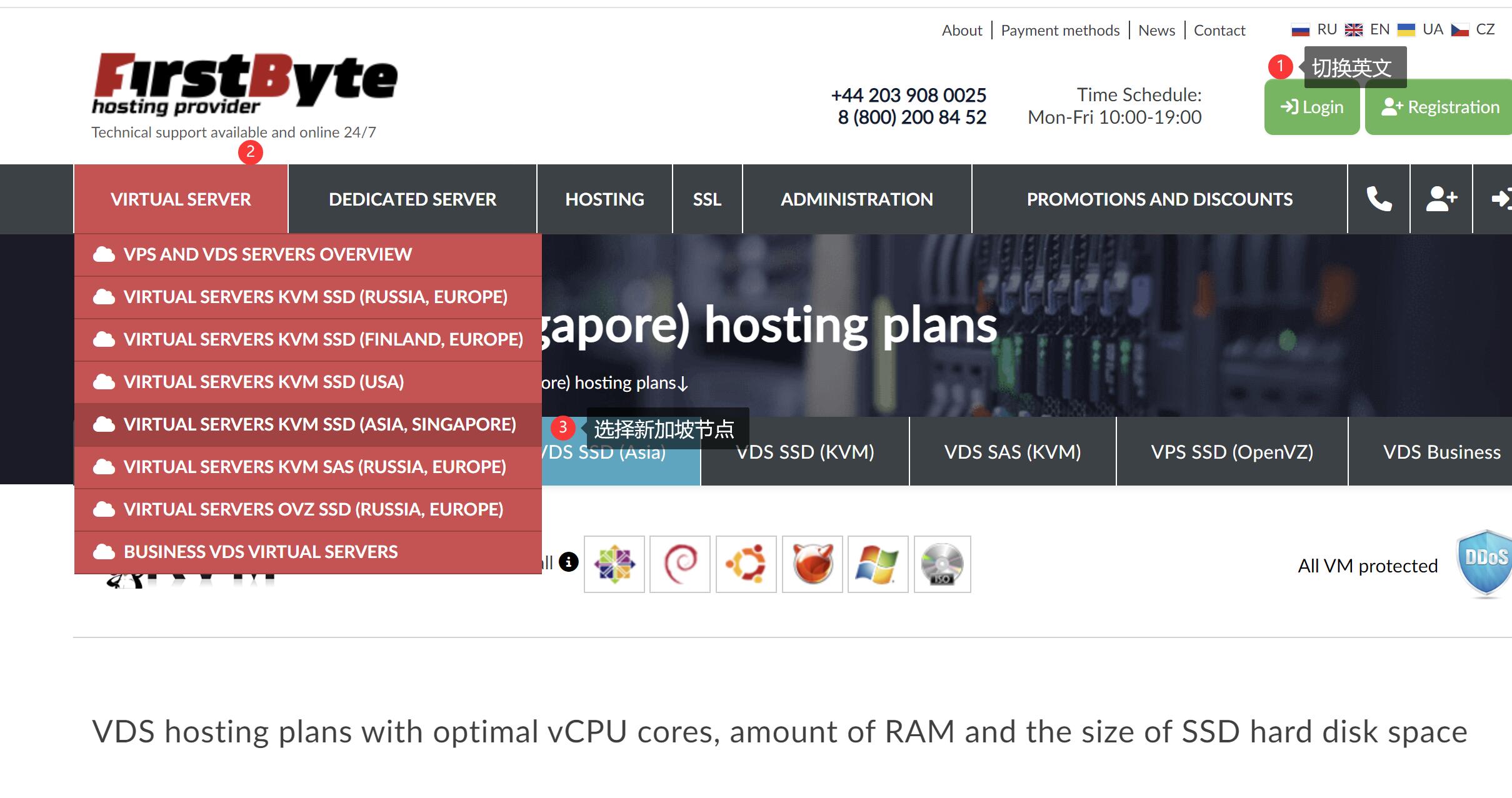Image resolution: width=1512 pixels, height=798 pixels.
Task: Open the Hosting menu
Action: [x=604, y=199]
